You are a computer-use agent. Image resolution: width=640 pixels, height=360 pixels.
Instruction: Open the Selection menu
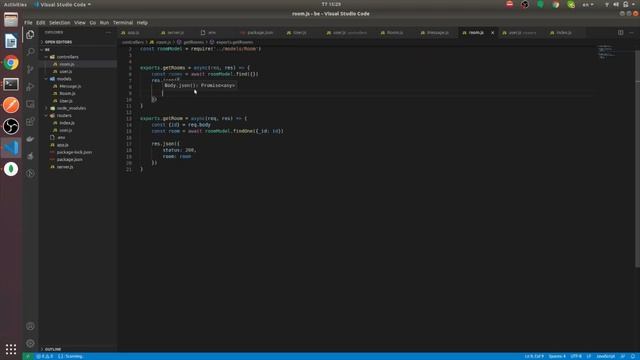60,22
